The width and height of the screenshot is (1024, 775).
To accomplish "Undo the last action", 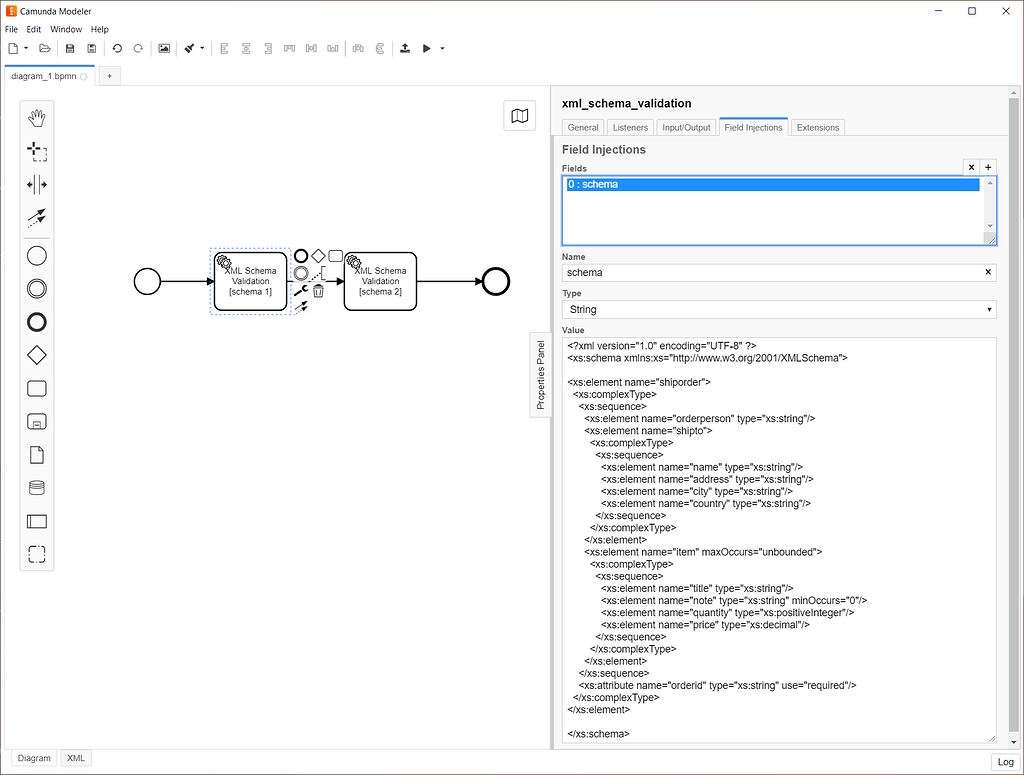I will tap(117, 48).
